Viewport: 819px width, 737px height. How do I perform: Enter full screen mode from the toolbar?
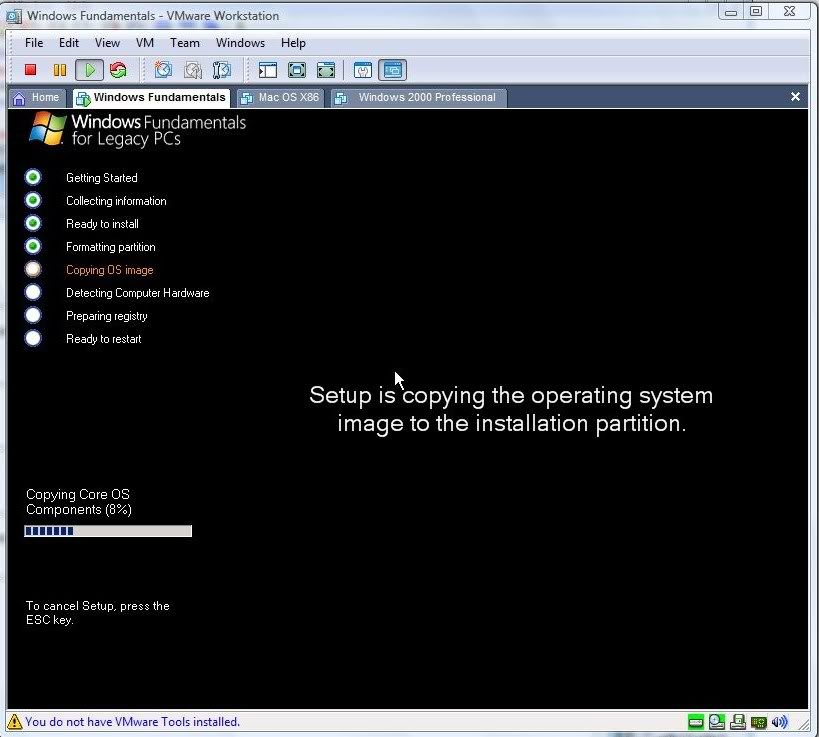click(x=297, y=70)
